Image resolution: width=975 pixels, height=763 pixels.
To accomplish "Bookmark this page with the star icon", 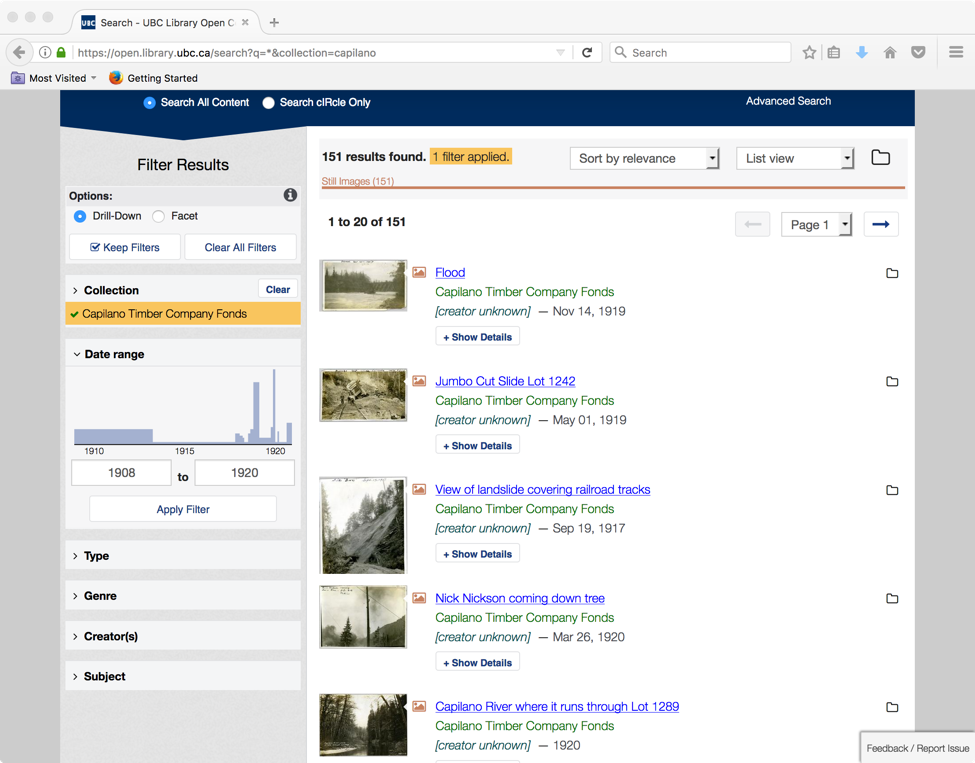I will click(809, 52).
